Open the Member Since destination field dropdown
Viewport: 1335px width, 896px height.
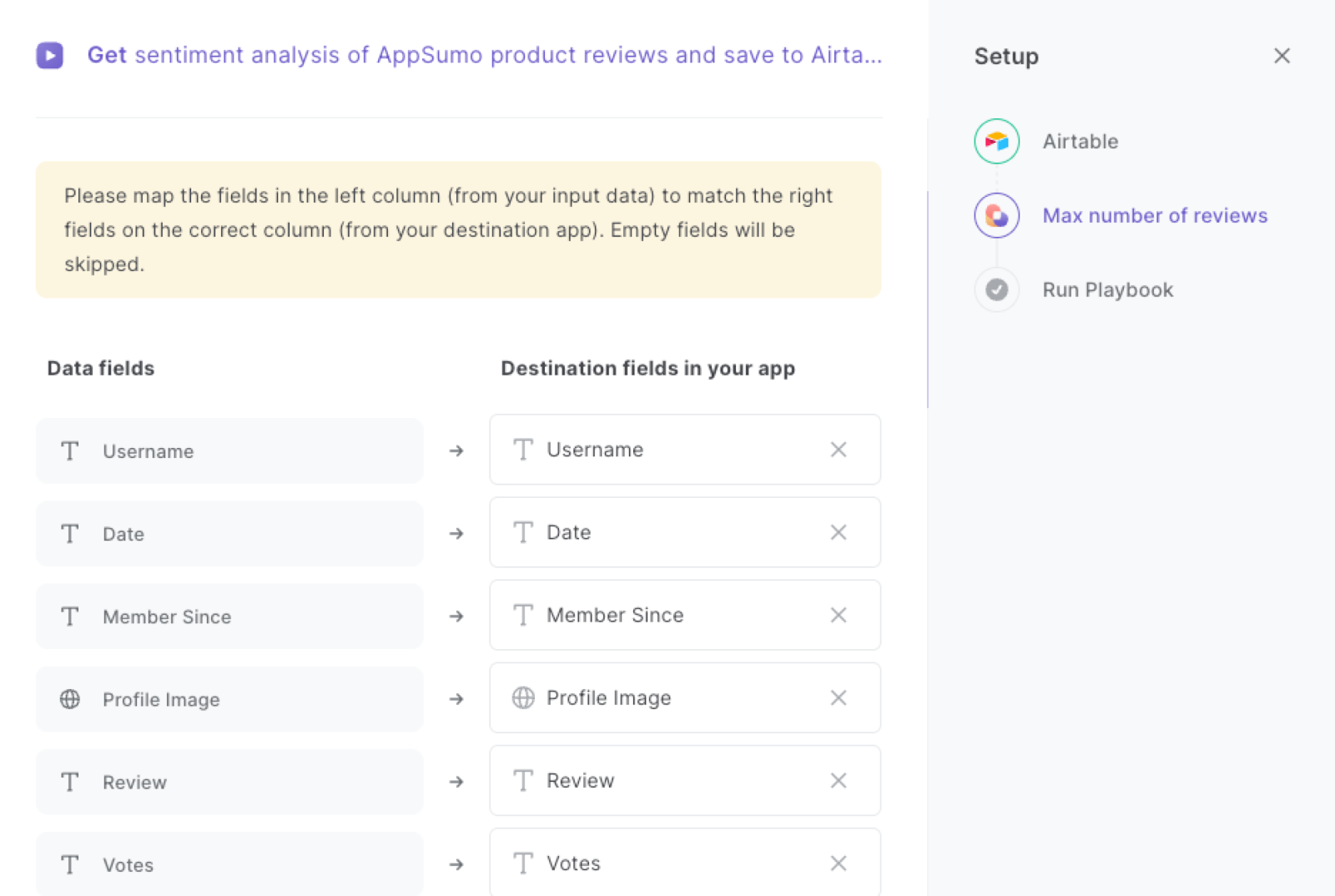coord(685,614)
